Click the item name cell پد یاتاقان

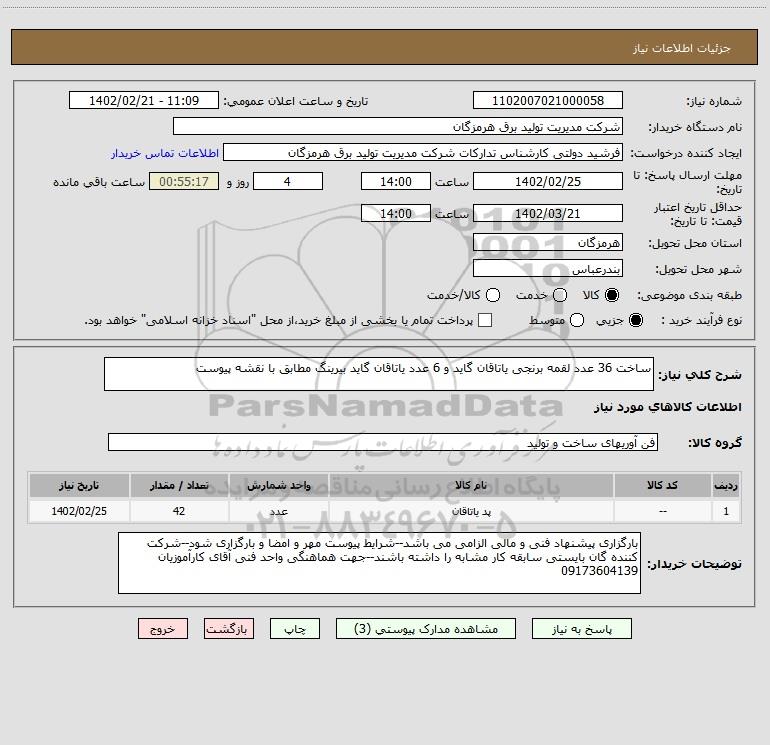(471, 512)
